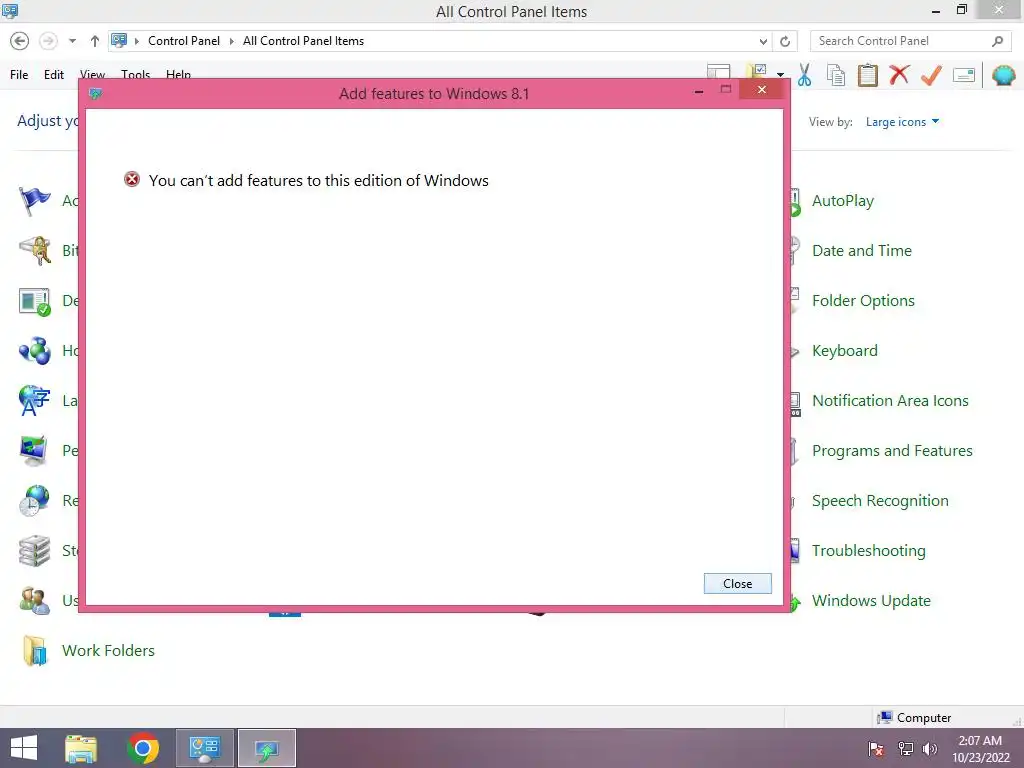
Task: Click the navigation pane toolbar icon
Action: pos(718,72)
